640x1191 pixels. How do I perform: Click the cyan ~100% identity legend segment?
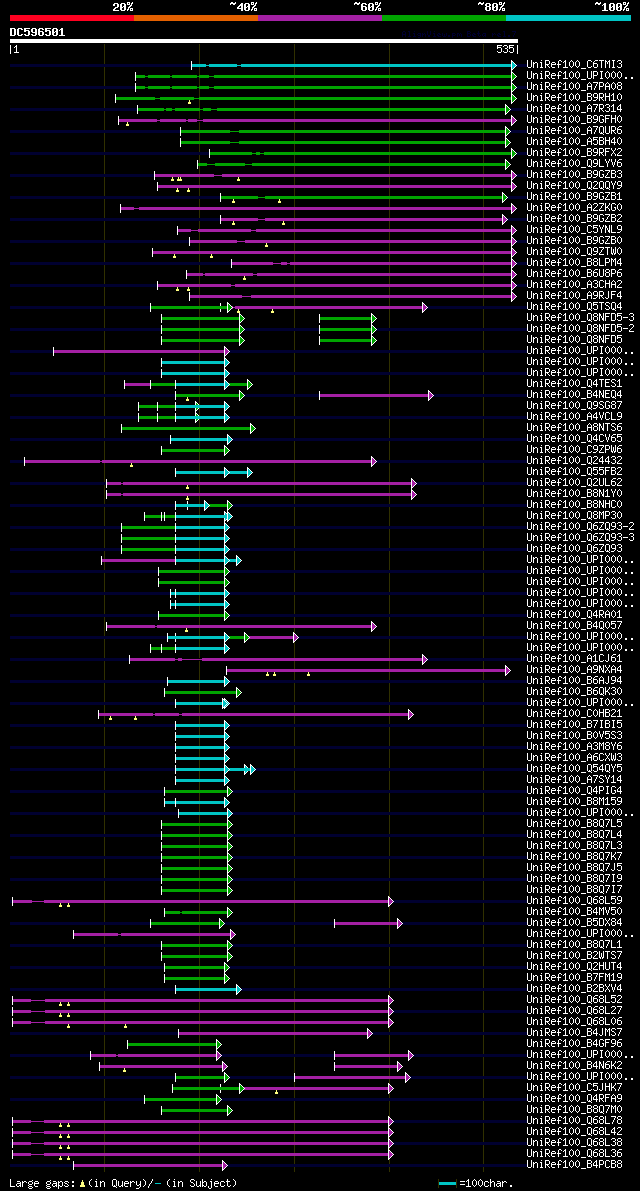click(569, 17)
